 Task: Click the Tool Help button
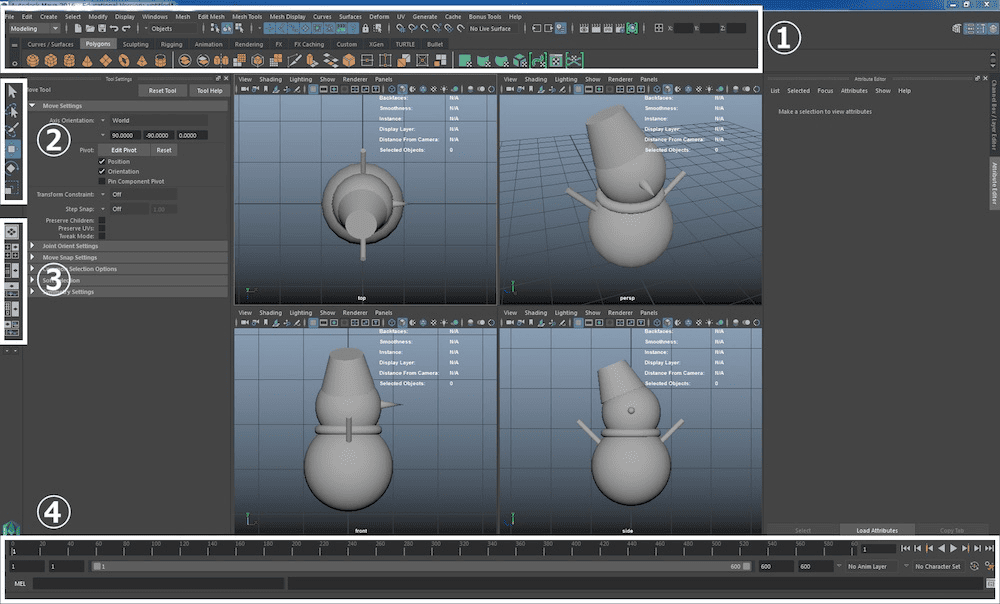[209, 91]
